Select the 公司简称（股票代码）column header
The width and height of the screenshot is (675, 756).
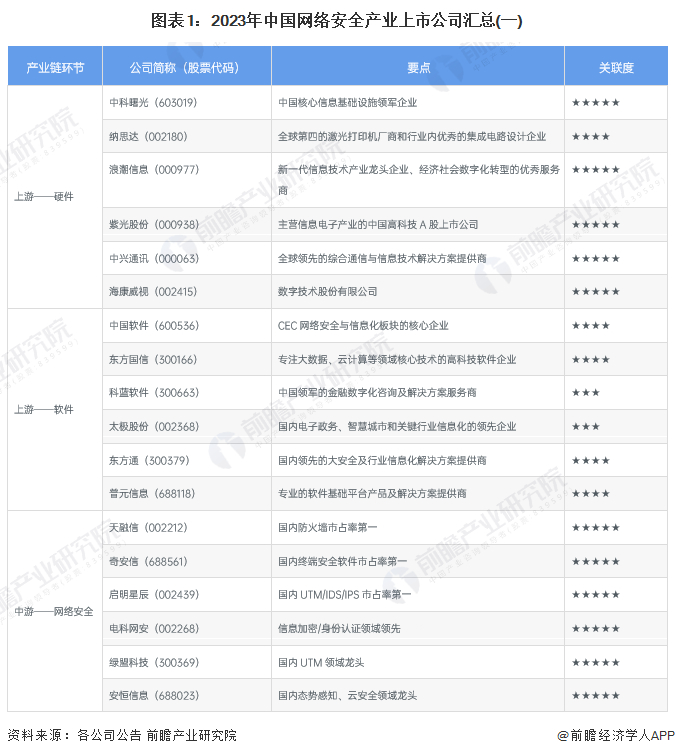tap(187, 68)
